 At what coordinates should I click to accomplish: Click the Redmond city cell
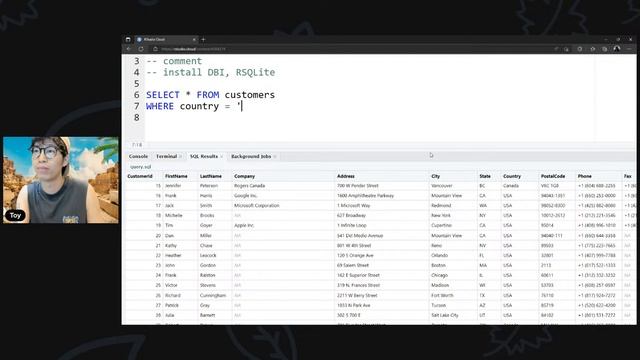[441, 206]
